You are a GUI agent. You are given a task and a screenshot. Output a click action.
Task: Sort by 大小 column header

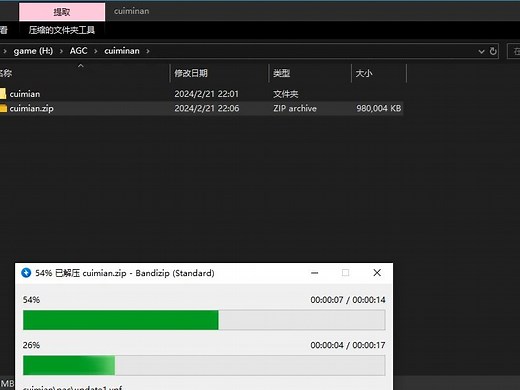coord(364,73)
